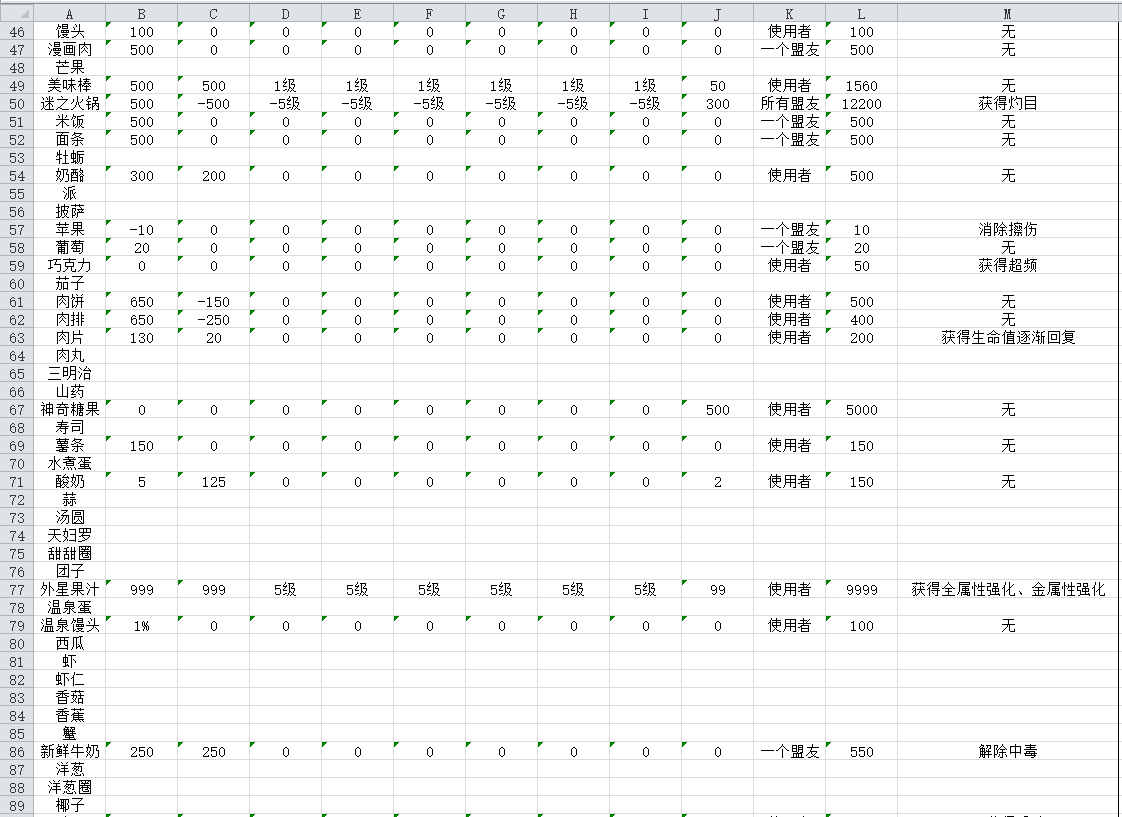Select column B header
This screenshot has height=817, width=1122.
(x=142, y=14)
